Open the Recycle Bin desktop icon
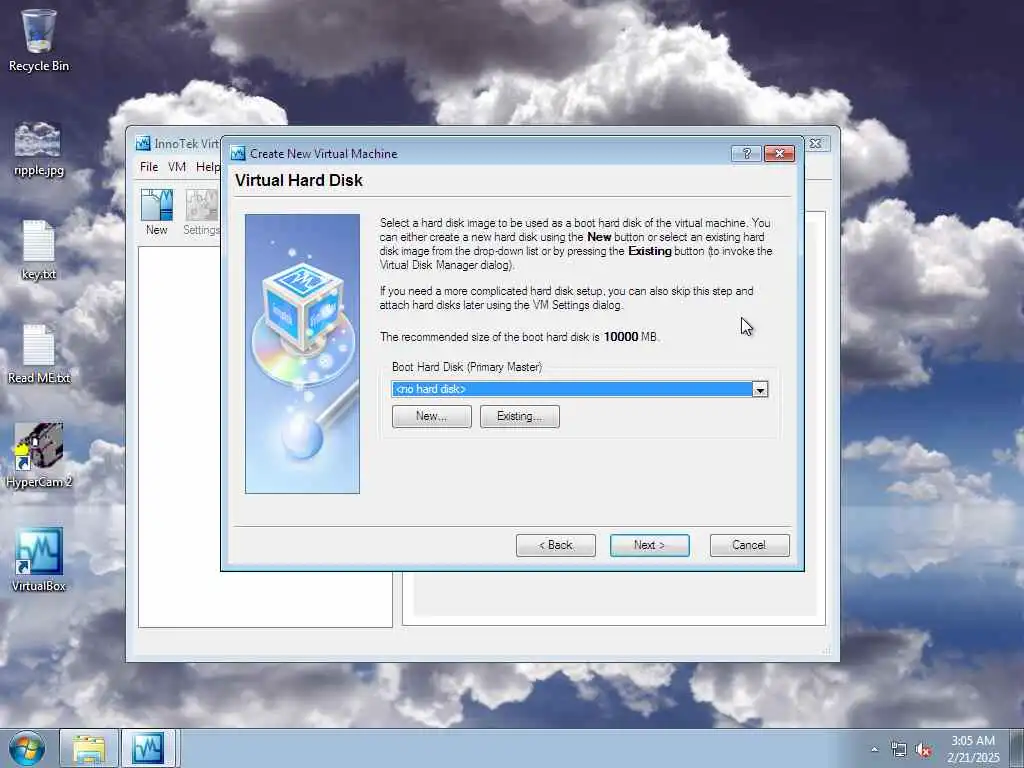 click(38, 40)
